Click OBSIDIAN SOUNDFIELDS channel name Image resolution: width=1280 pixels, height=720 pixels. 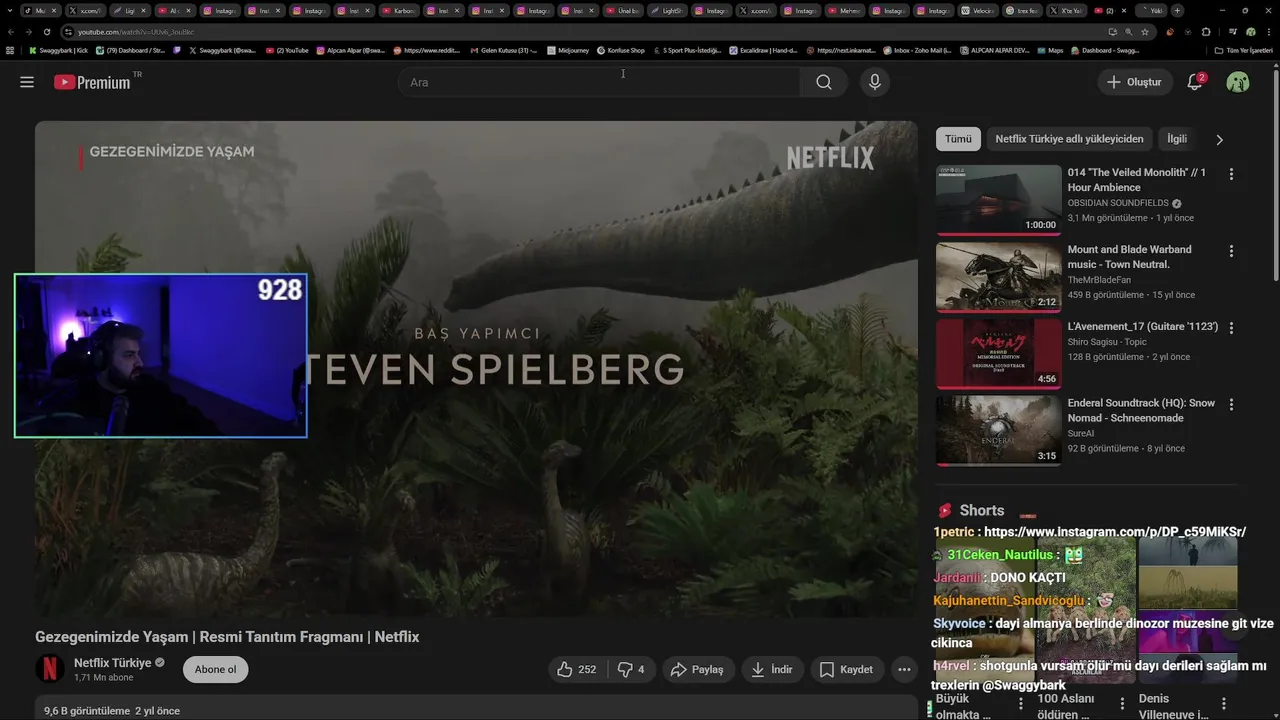tap(1118, 203)
